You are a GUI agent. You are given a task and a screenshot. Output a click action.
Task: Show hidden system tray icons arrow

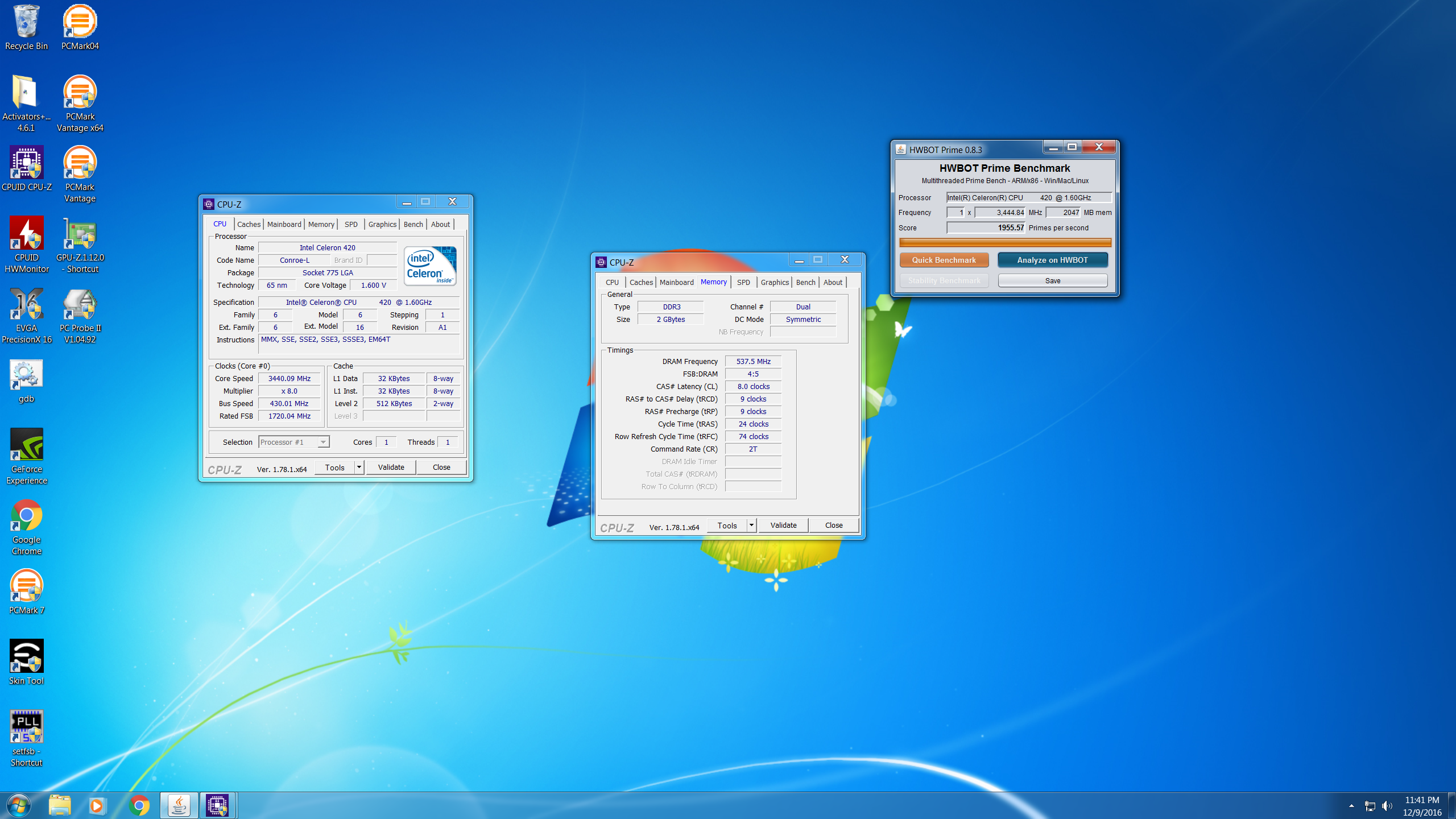(1351, 806)
